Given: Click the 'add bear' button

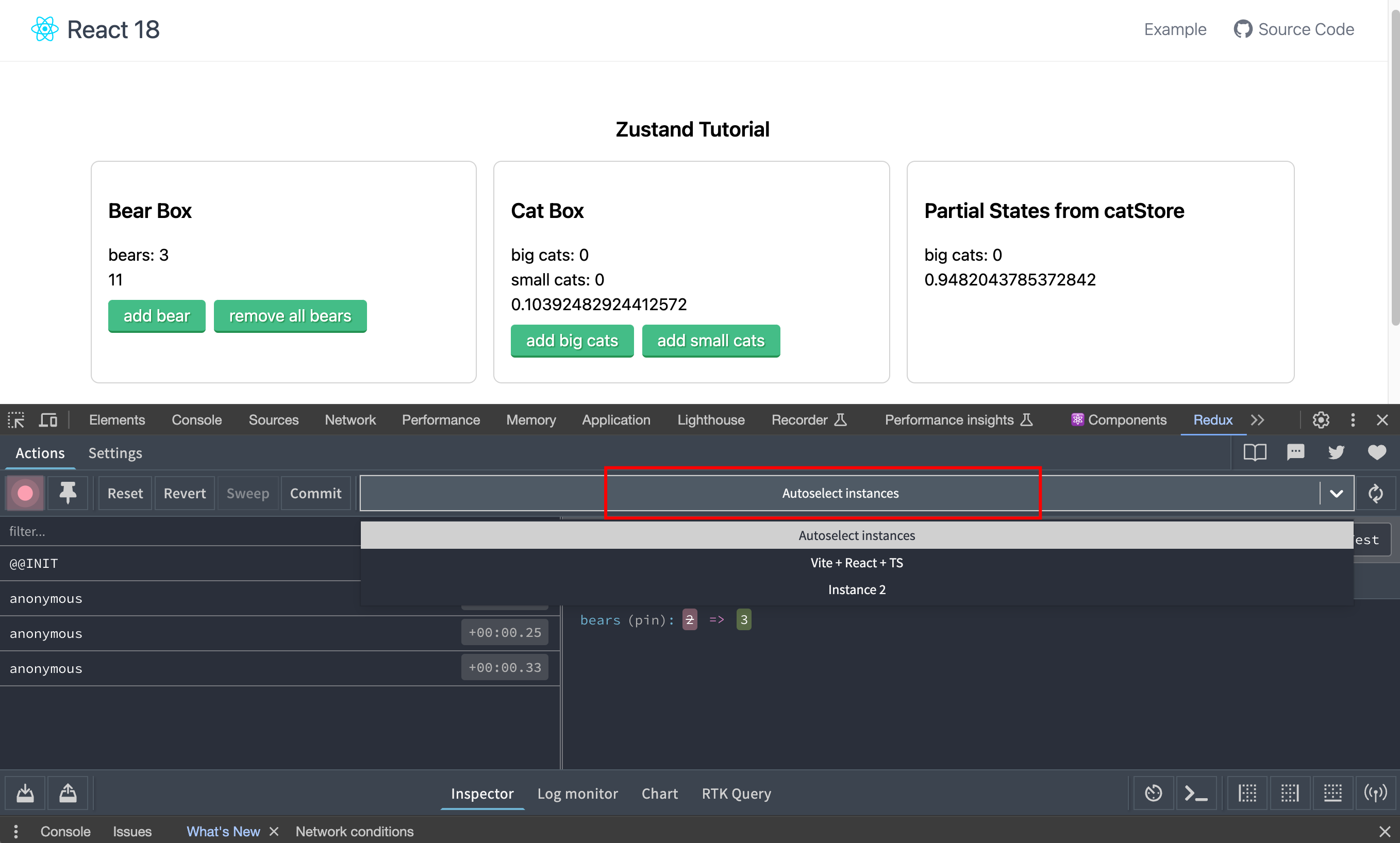Looking at the screenshot, I should [x=156, y=316].
